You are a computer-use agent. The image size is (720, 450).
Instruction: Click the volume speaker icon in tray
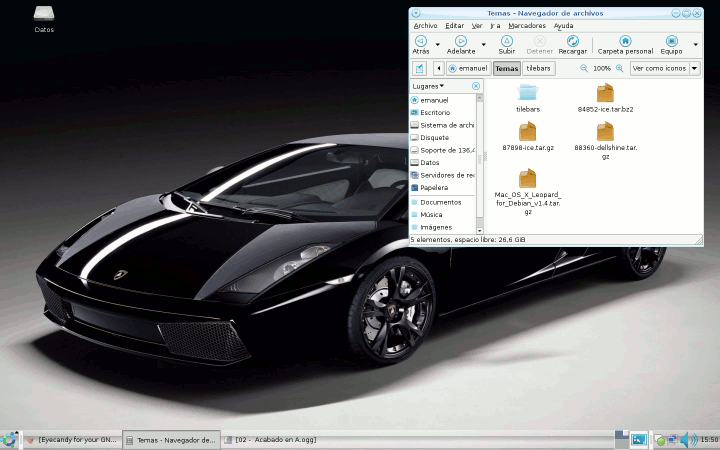click(688, 439)
